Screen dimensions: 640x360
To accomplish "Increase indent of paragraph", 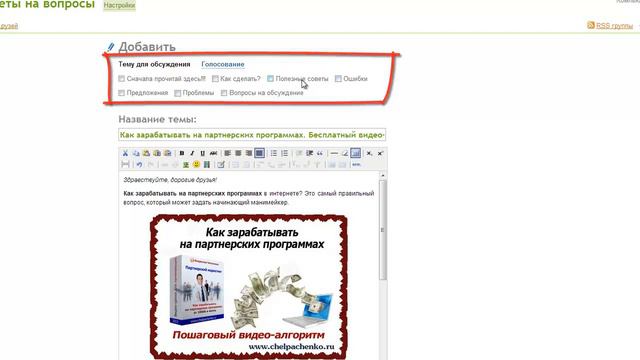I will pyautogui.click(x=309, y=153).
